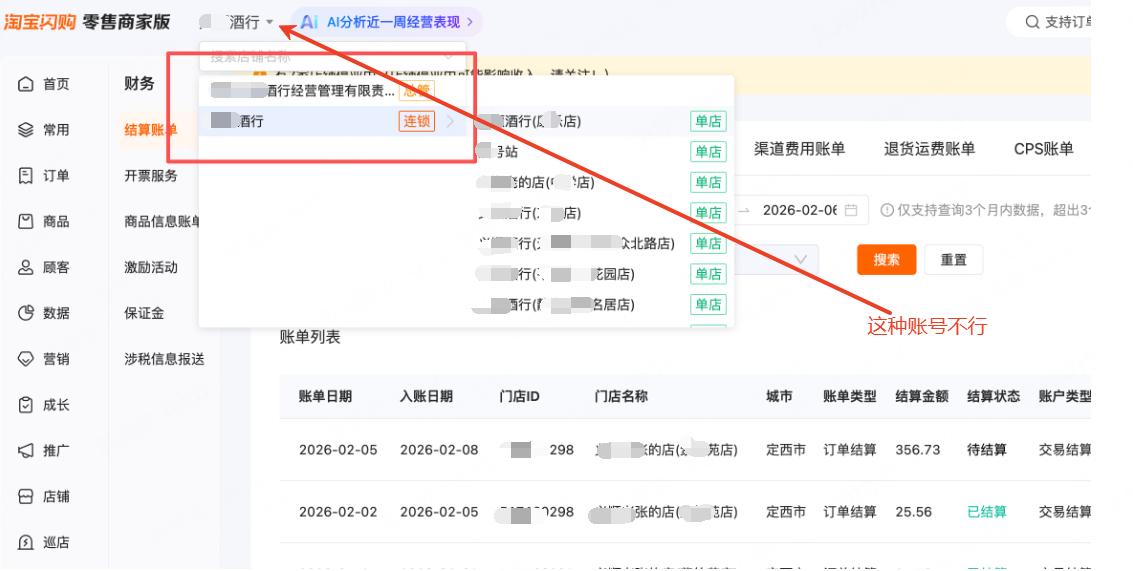Choose the store entry ending in 站
Viewport: 1133px width, 571px height.
(601, 152)
